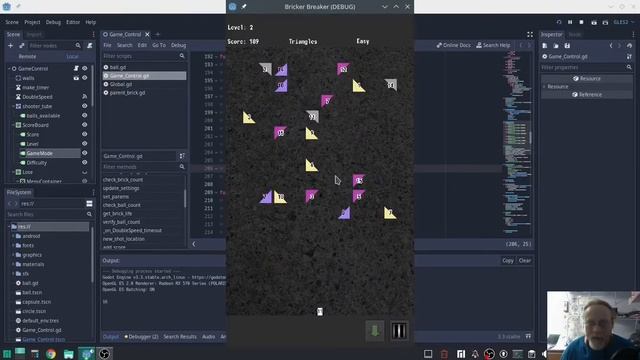Create new resource in Inspector
This screenshot has width=640, height=360.
544,46
